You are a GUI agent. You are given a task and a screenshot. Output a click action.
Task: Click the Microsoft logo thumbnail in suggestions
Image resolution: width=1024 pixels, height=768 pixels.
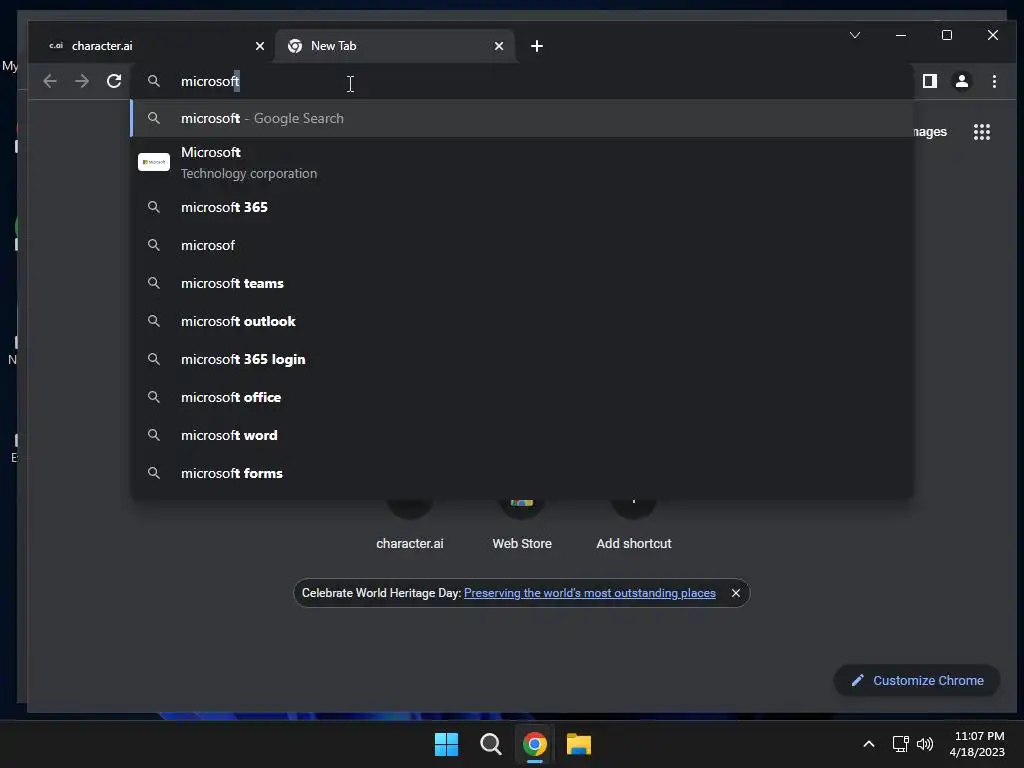click(x=153, y=162)
